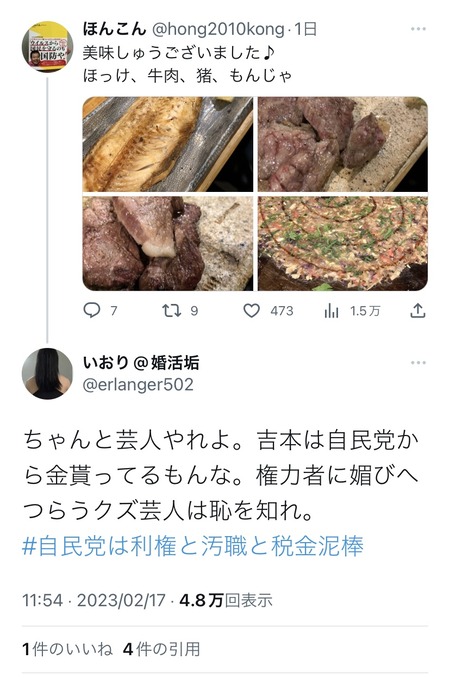The image size is (450, 678).
Task: Open the monjayaki photo thumbnail
Action: [x=343, y=243]
